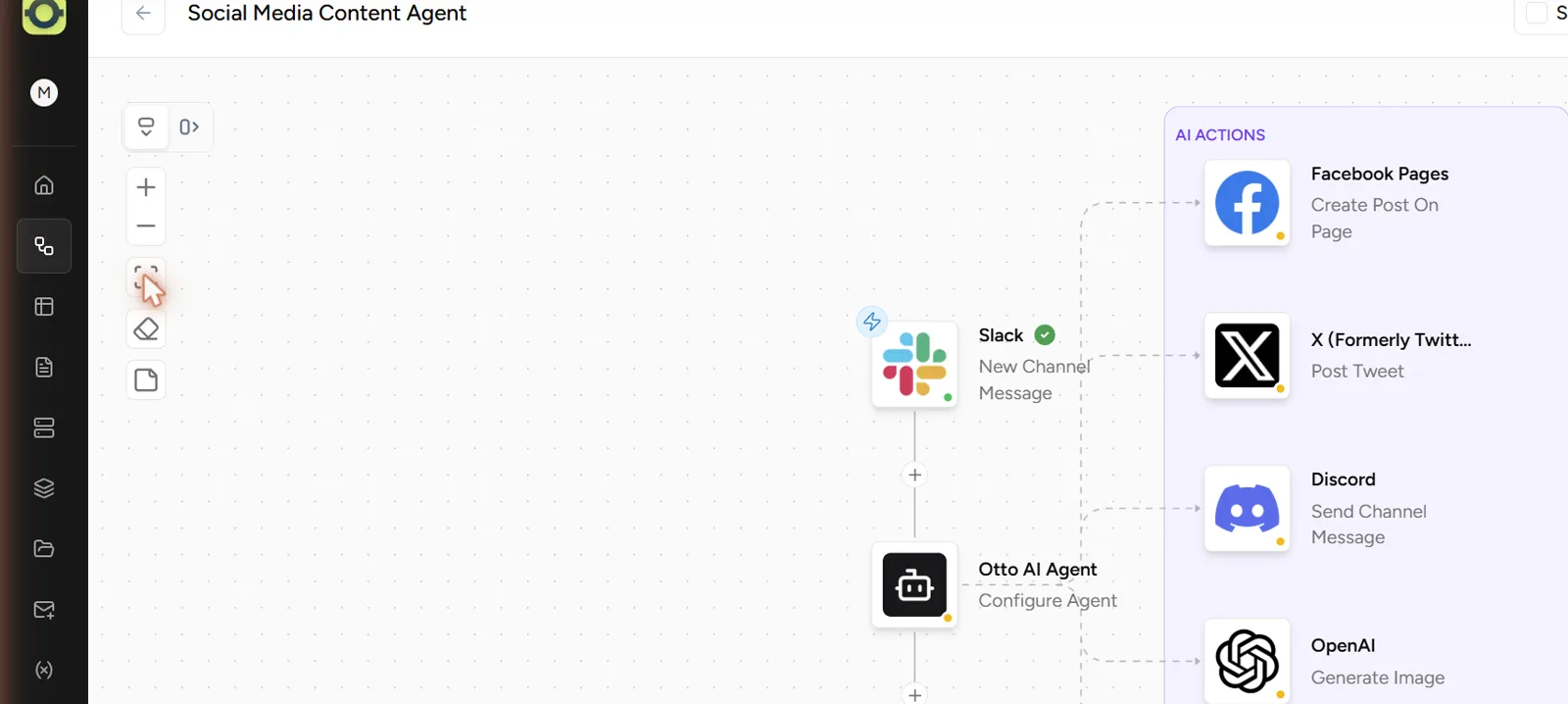Click the back arrow button

click(143, 13)
